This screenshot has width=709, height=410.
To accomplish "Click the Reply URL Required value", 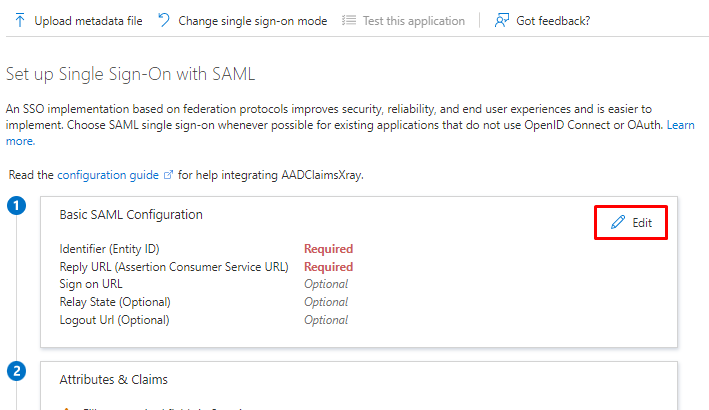I will tap(328, 267).
